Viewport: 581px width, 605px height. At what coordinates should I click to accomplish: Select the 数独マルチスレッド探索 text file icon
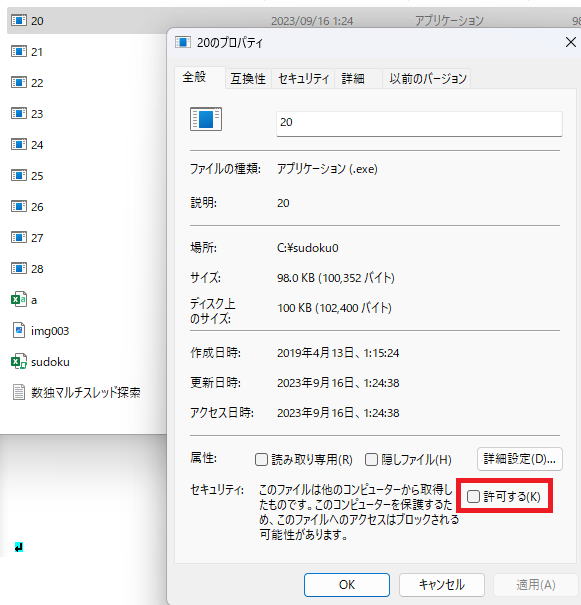point(19,392)
